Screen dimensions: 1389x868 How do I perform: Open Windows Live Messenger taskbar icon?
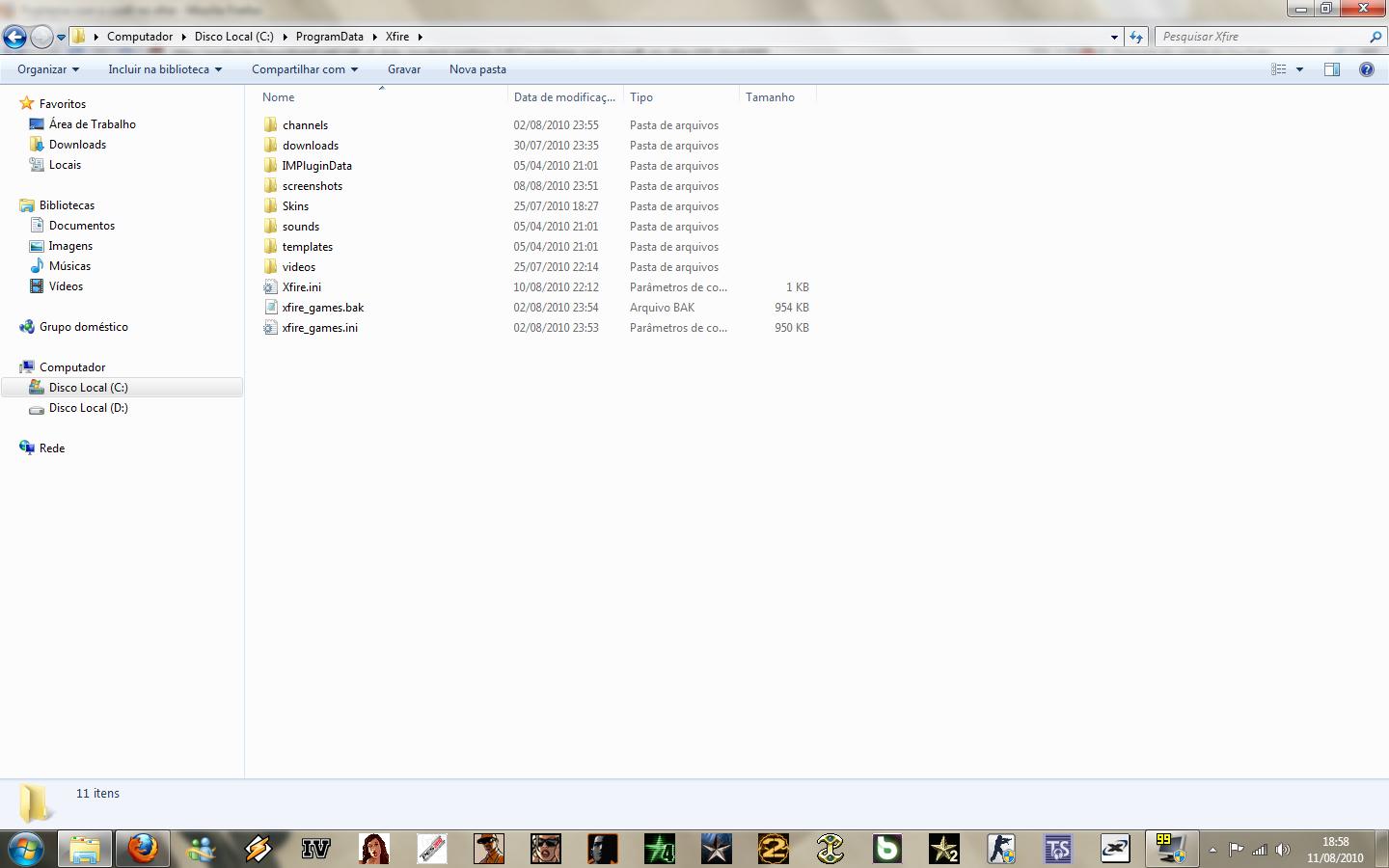point(202,849)
